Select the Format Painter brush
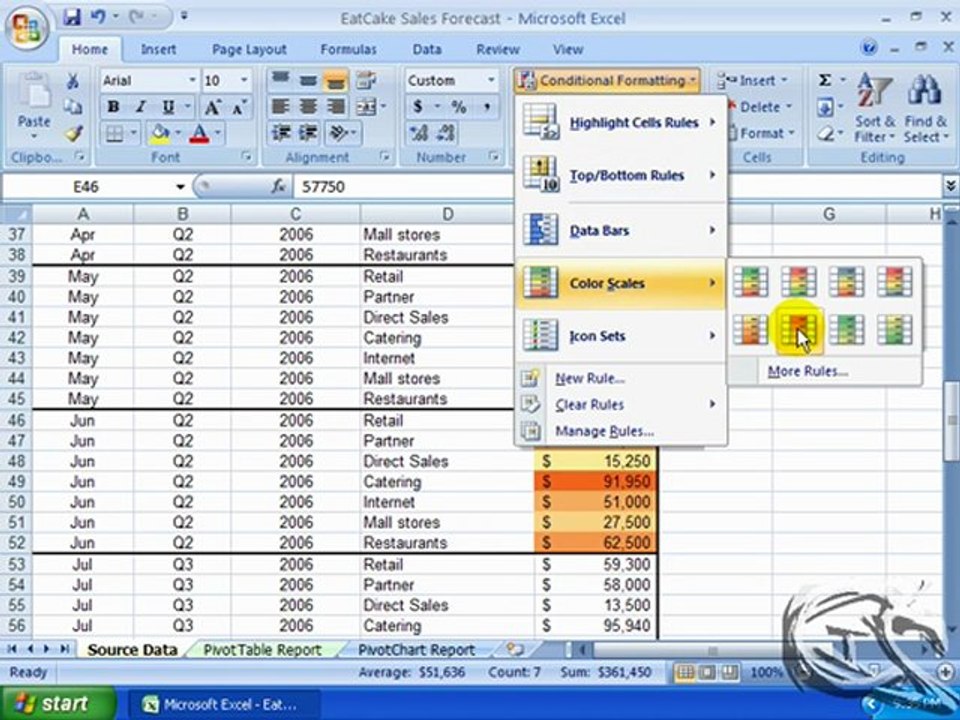 (x=73, y=133)
